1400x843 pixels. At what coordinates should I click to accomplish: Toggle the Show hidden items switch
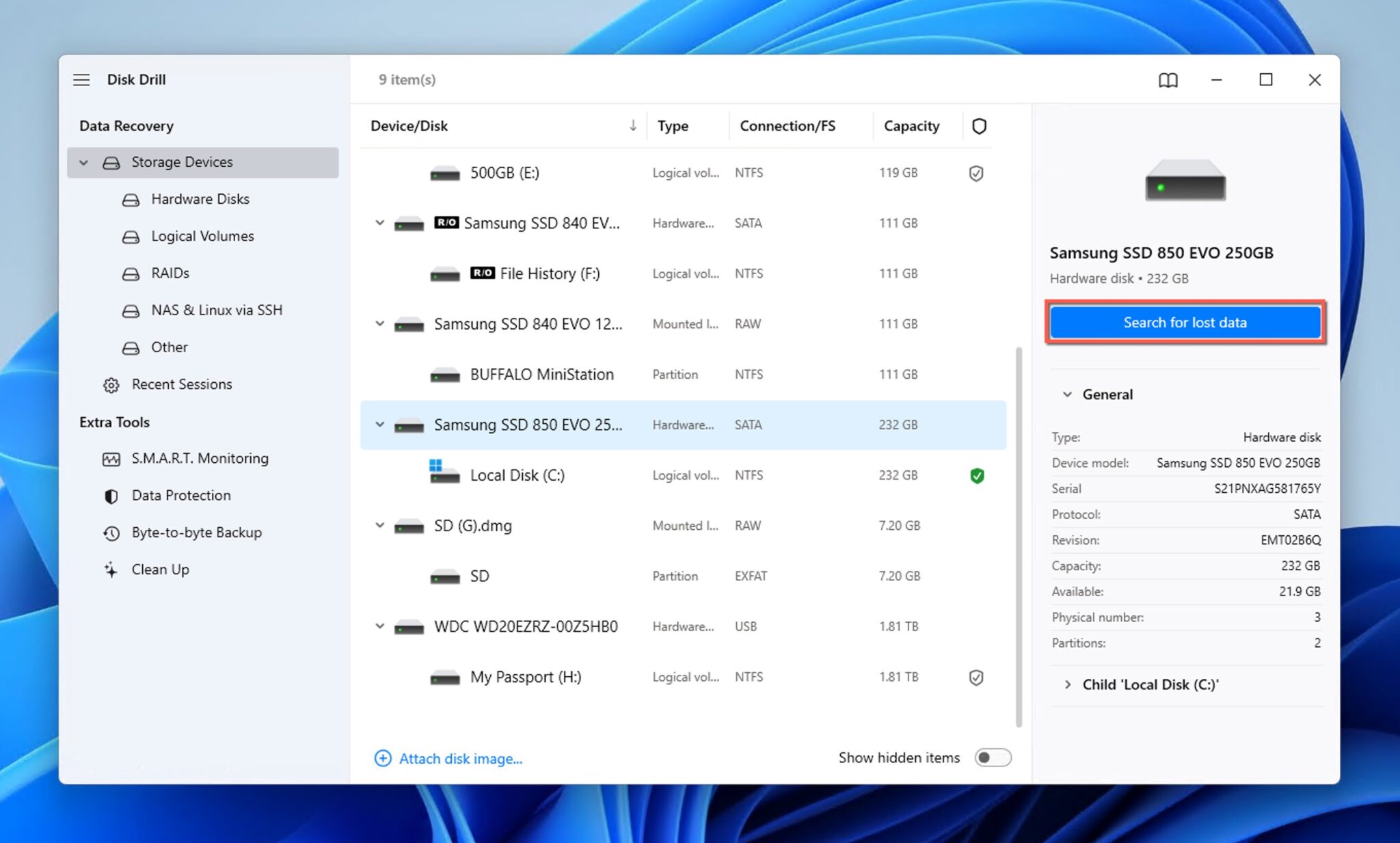[993, 758]
